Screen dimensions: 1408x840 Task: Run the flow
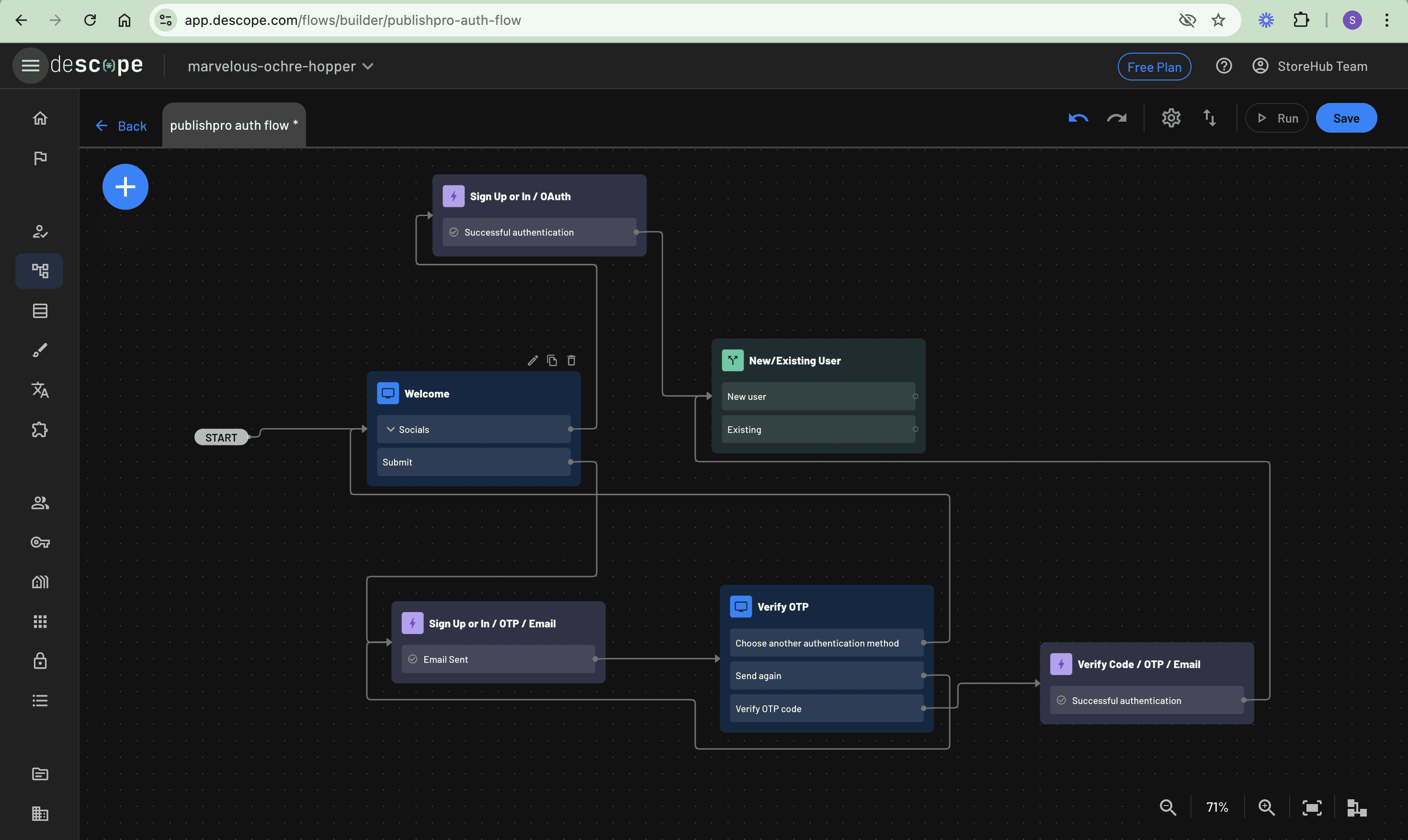[x=1277, y=118]
